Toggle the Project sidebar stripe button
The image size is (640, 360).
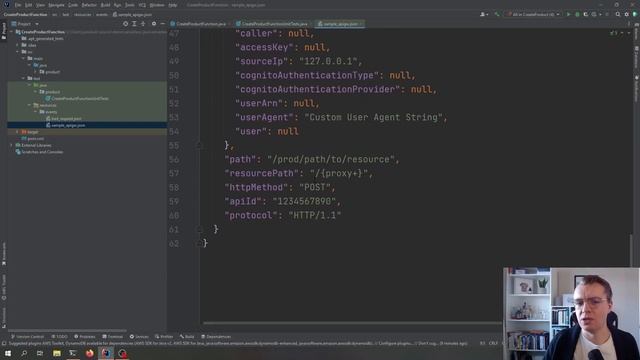click(4, 31)
